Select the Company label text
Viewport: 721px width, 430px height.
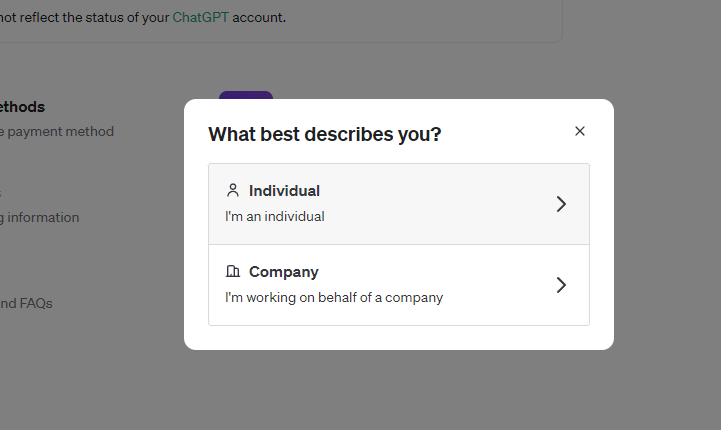[x=283, y=271]
